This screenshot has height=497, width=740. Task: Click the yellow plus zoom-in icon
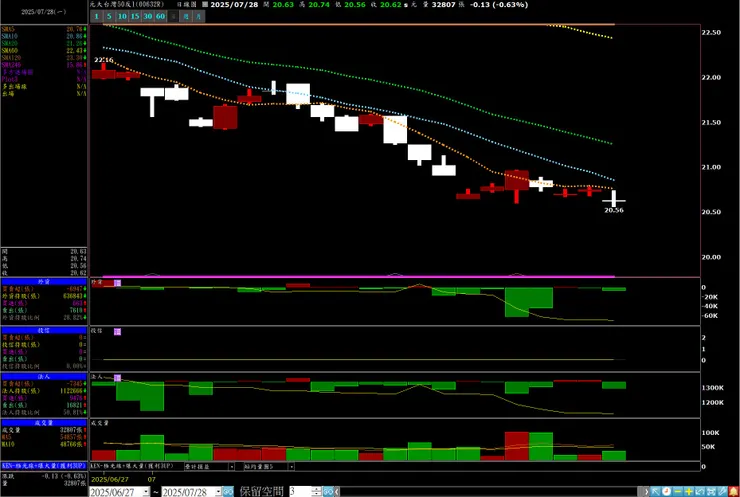[x=689, y=491]
